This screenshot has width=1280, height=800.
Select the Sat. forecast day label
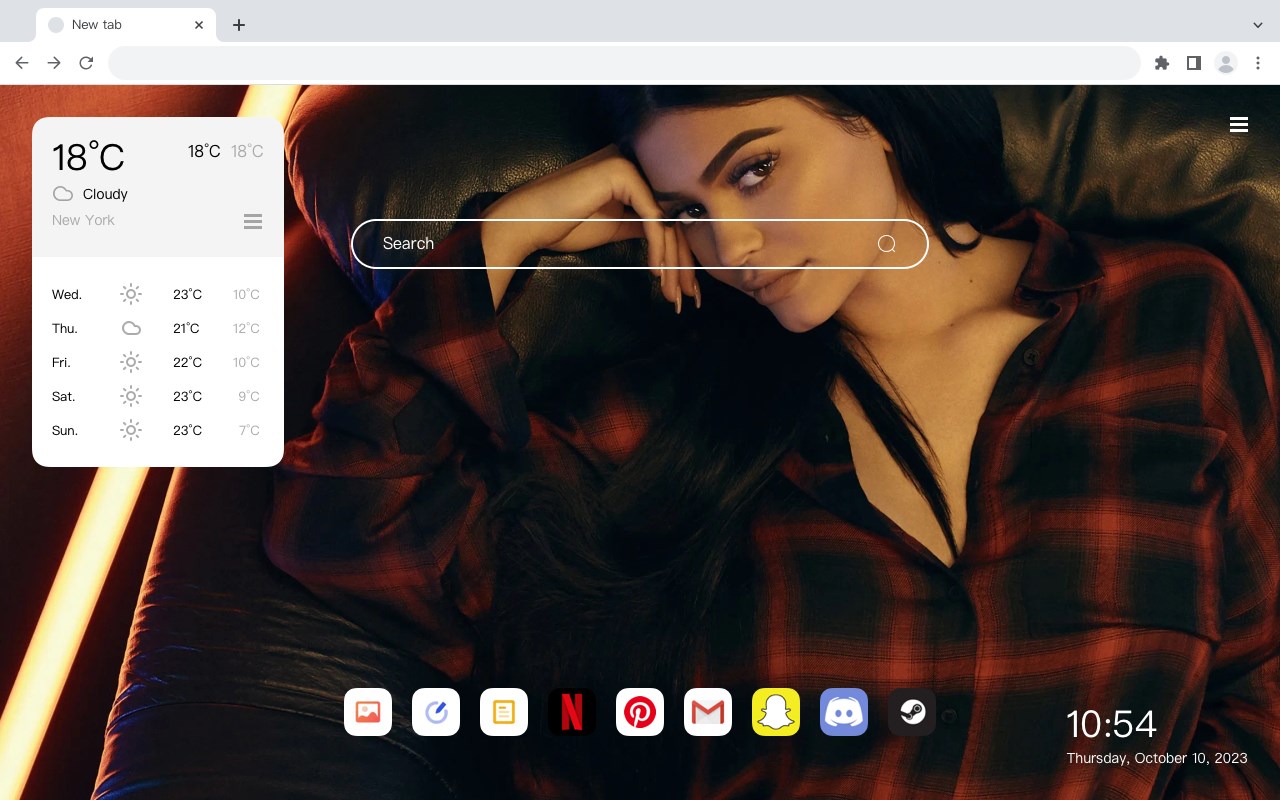tap(64, 397)
